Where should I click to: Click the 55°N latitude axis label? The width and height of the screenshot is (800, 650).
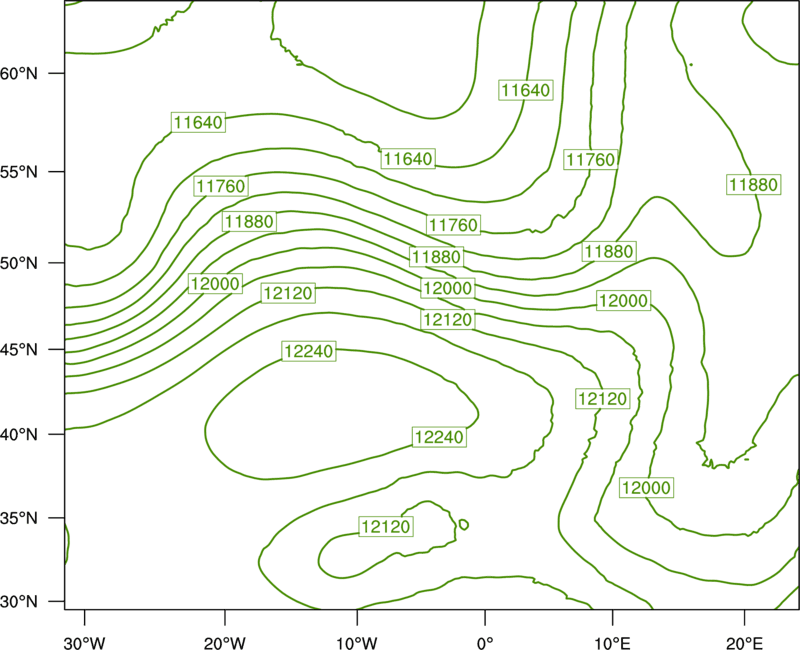tap(19, 172)
